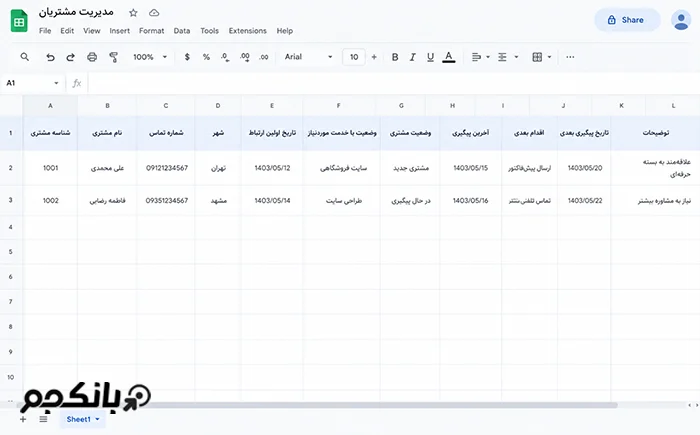Open horizontal align options

point(476,57)
